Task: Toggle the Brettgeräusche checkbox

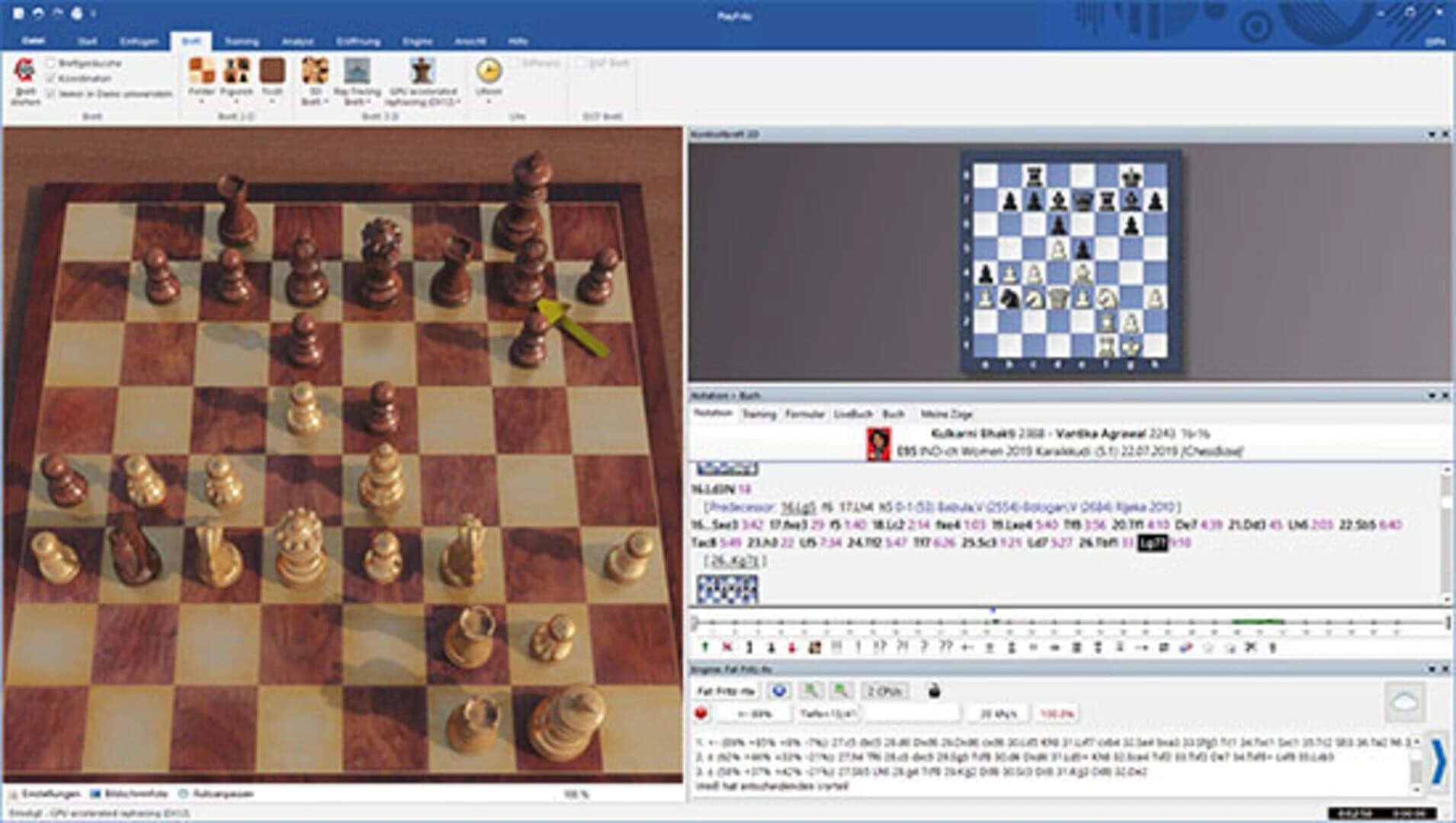Action: (x=50, y=64)
